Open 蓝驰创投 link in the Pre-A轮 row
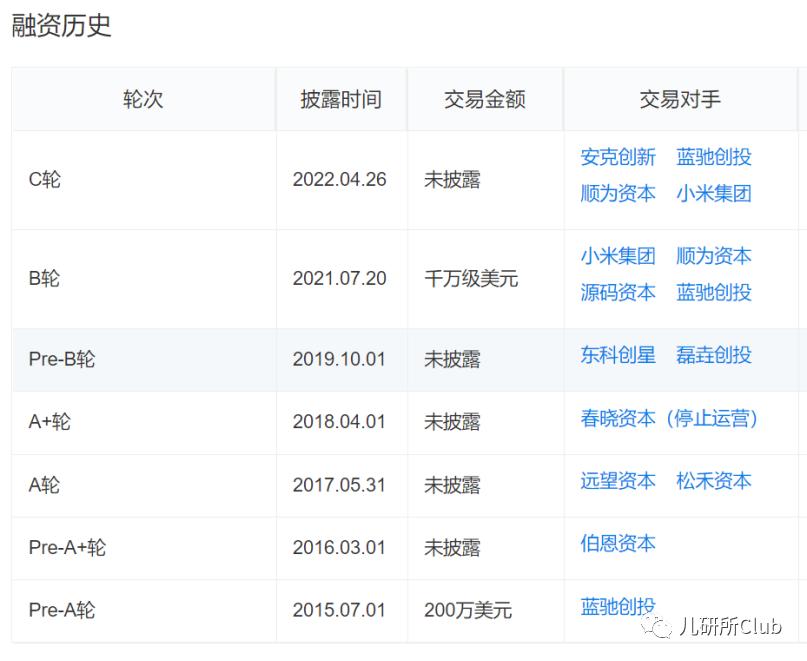 (x=618, y=606)
